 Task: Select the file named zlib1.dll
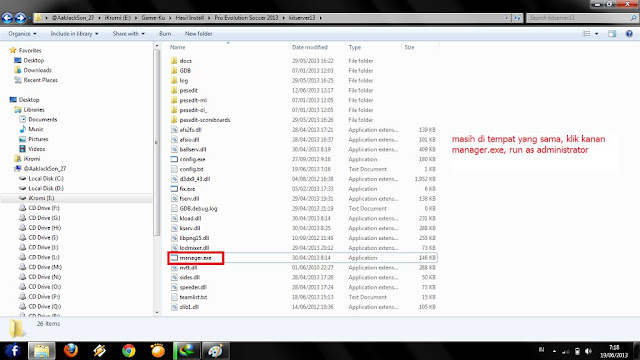tap(189, 307)
